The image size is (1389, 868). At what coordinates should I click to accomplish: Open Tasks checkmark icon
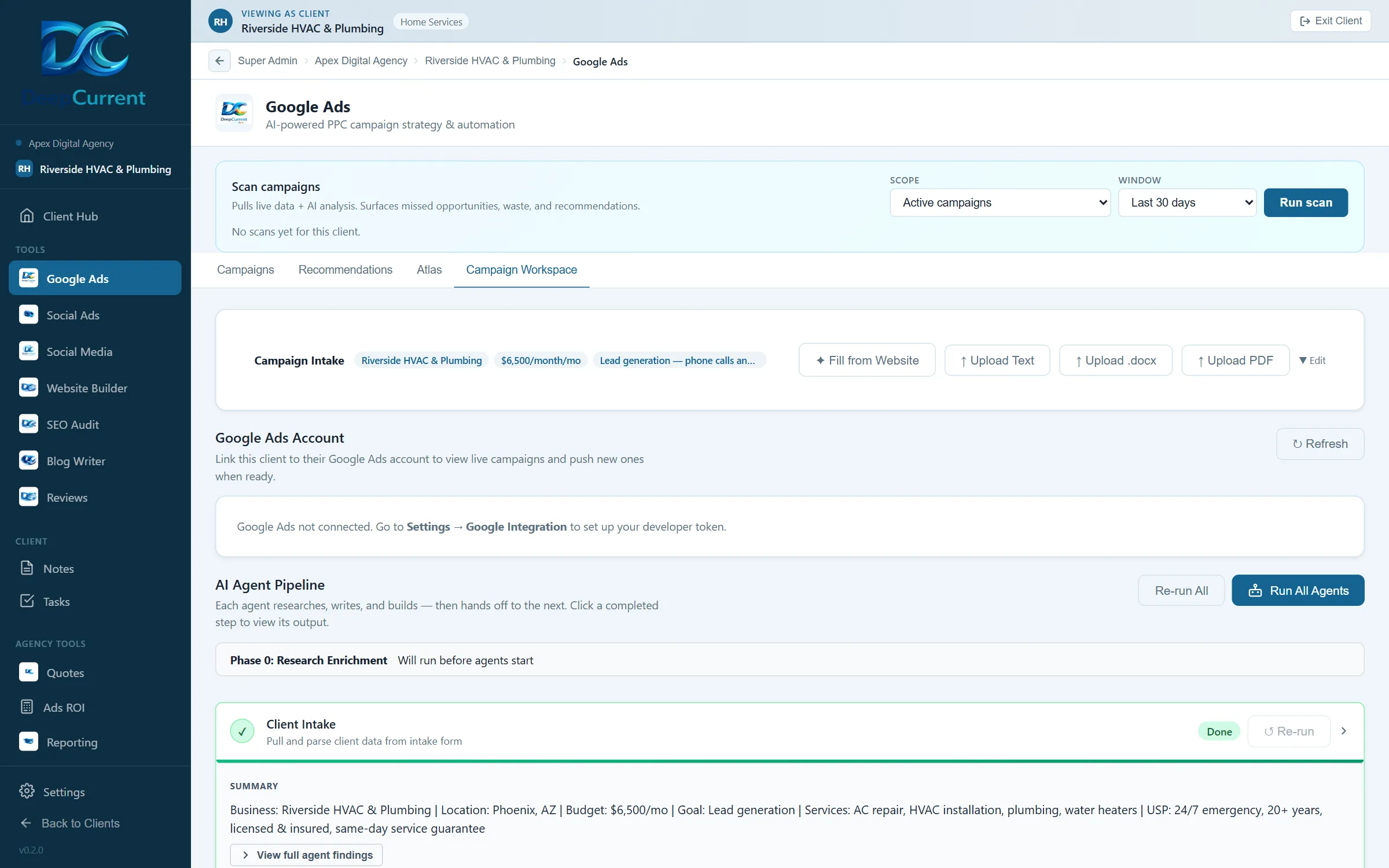click(x=27, y=601)
